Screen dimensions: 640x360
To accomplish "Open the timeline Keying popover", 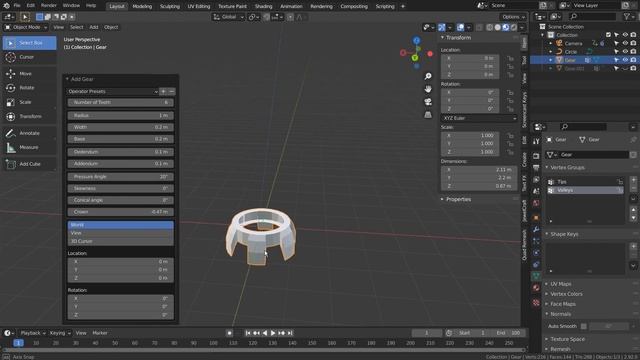I will coord(60,333).
